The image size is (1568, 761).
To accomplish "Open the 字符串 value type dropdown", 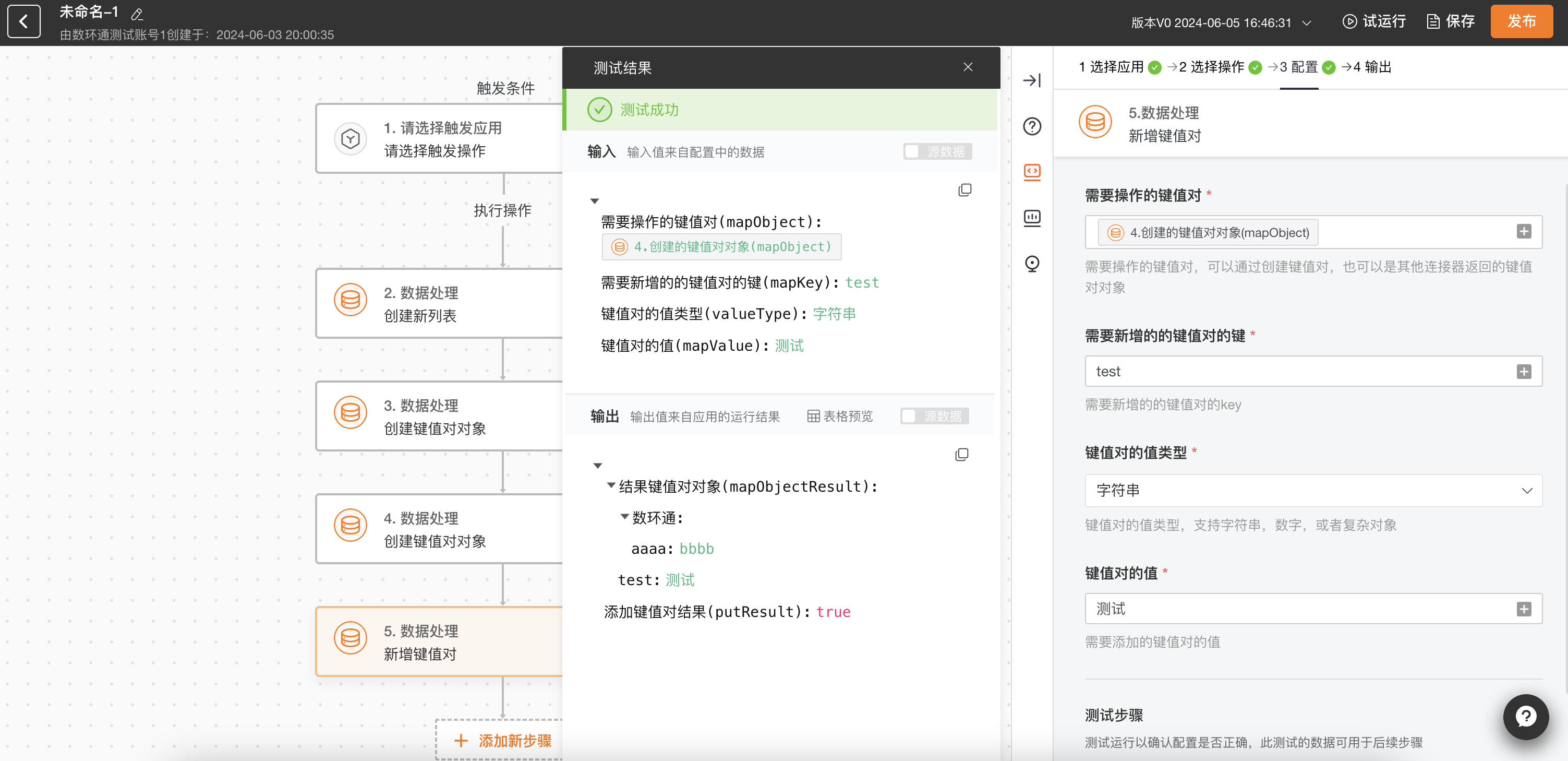I will tap(1313, 491).
